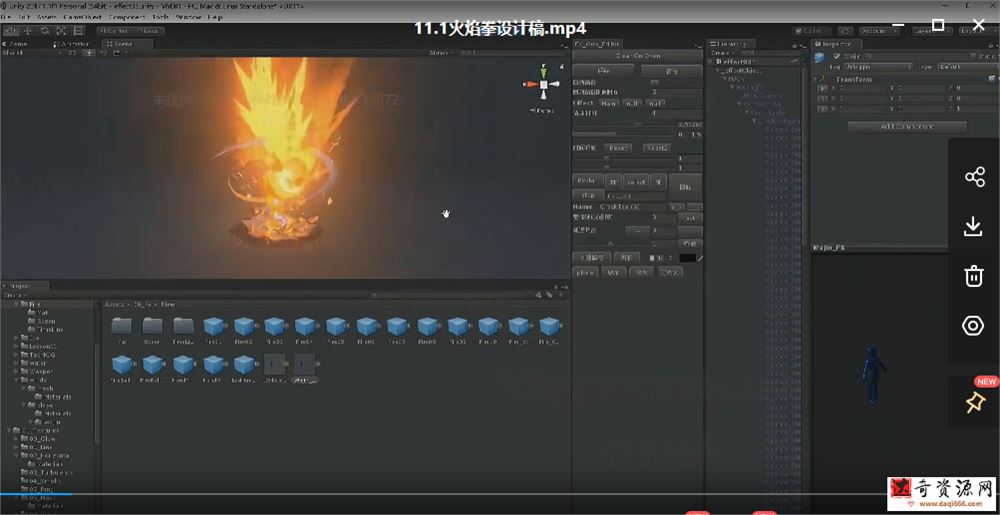Screen dimensions: 1000x515
Task: Open the Mat folder in asset grid
Action: coord(121,326)
